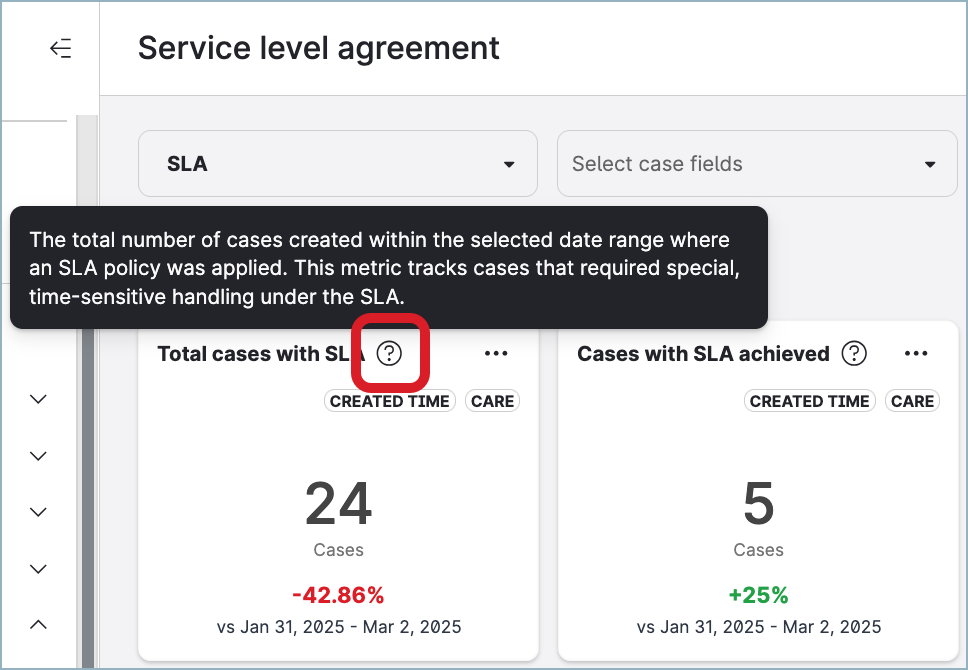Click the +25% change indicator
Screen dimensions: 968x670
pos(759,594)
